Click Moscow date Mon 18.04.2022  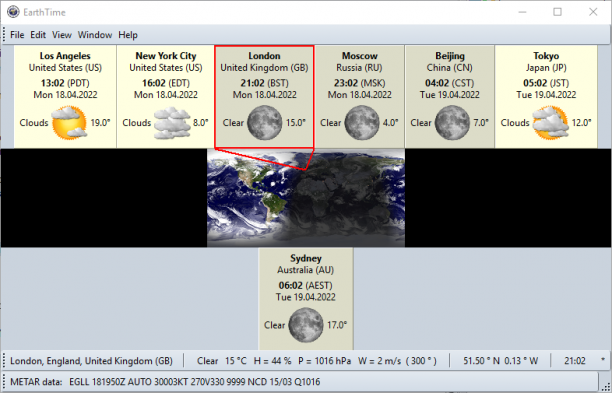coord(359,95)
